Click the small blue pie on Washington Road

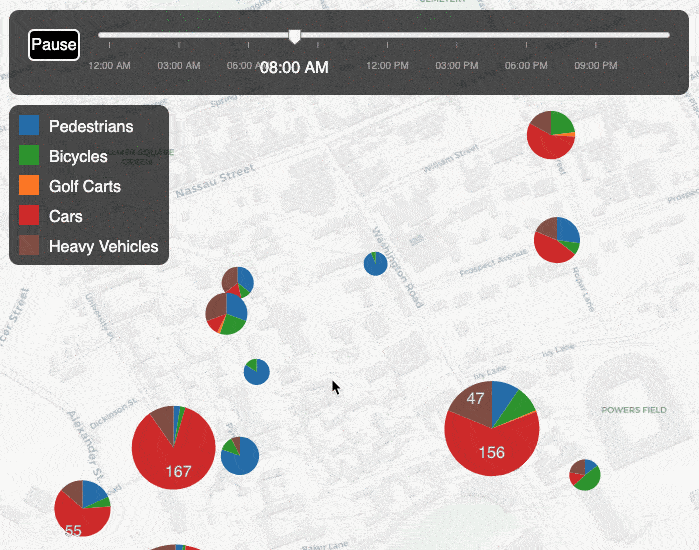(x=375, y=263)
